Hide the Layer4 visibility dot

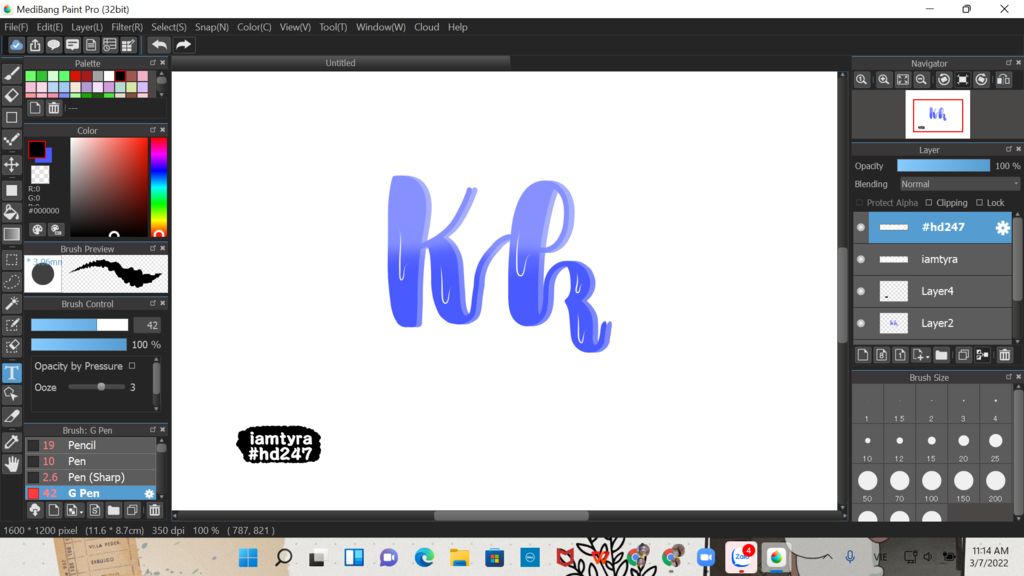(x=861, y=291)
